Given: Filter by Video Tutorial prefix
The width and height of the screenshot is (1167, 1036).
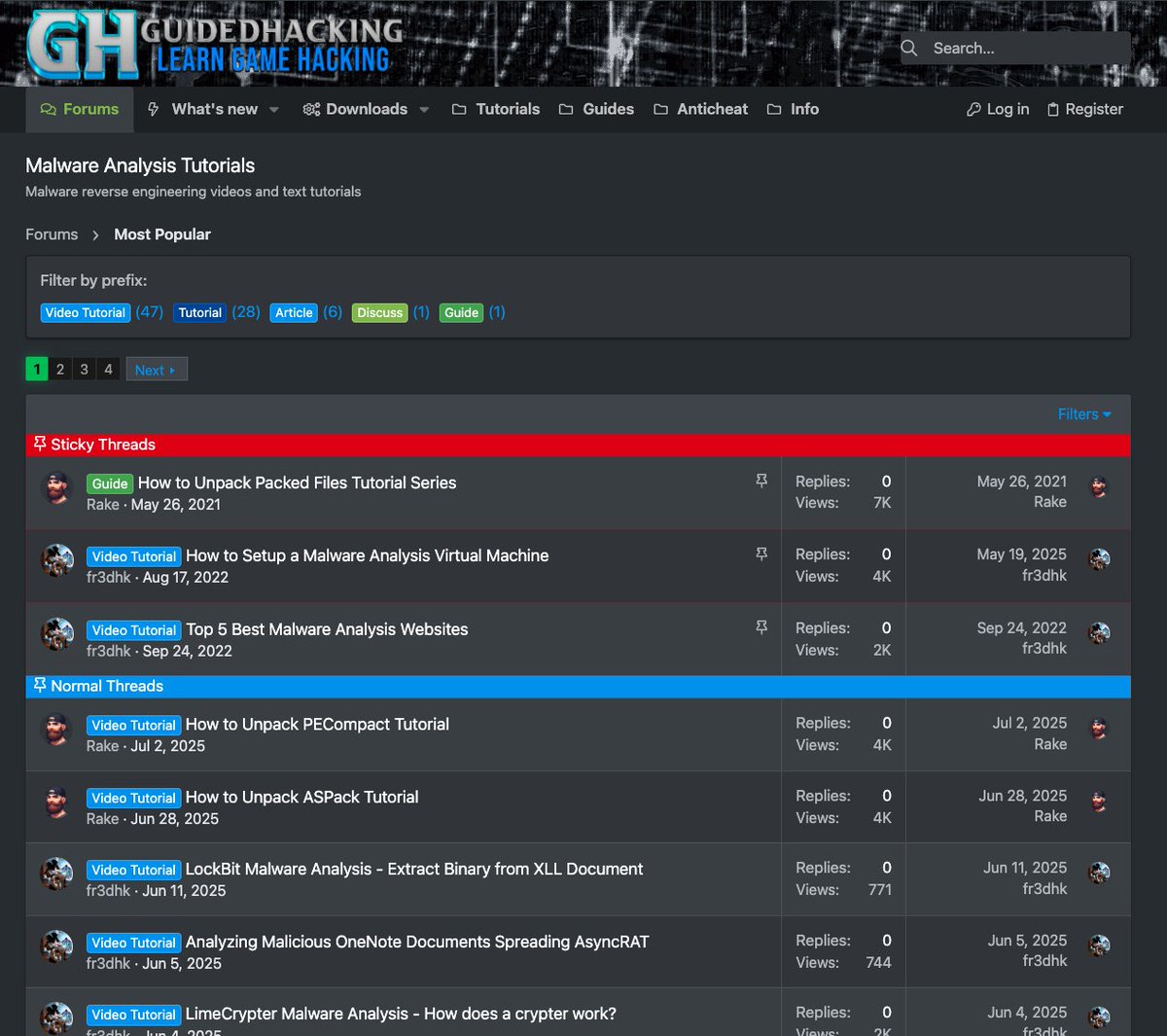Looking at the screenshot, I should (x=86, y=312).
